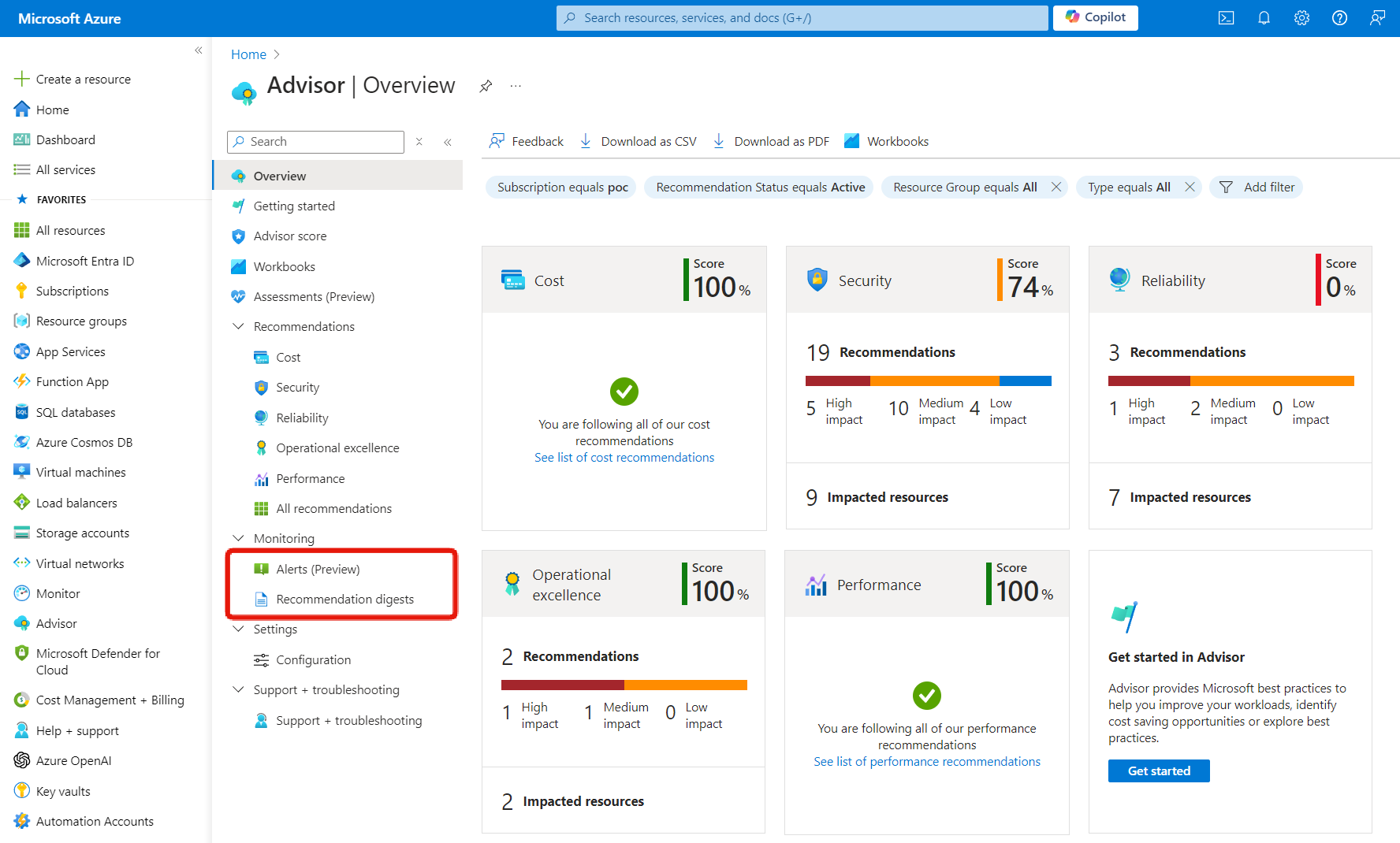Viewport: 1400px width, 843px height.
Task: Collapse the Monitoring menu group
Action: [x=238, y=538]
